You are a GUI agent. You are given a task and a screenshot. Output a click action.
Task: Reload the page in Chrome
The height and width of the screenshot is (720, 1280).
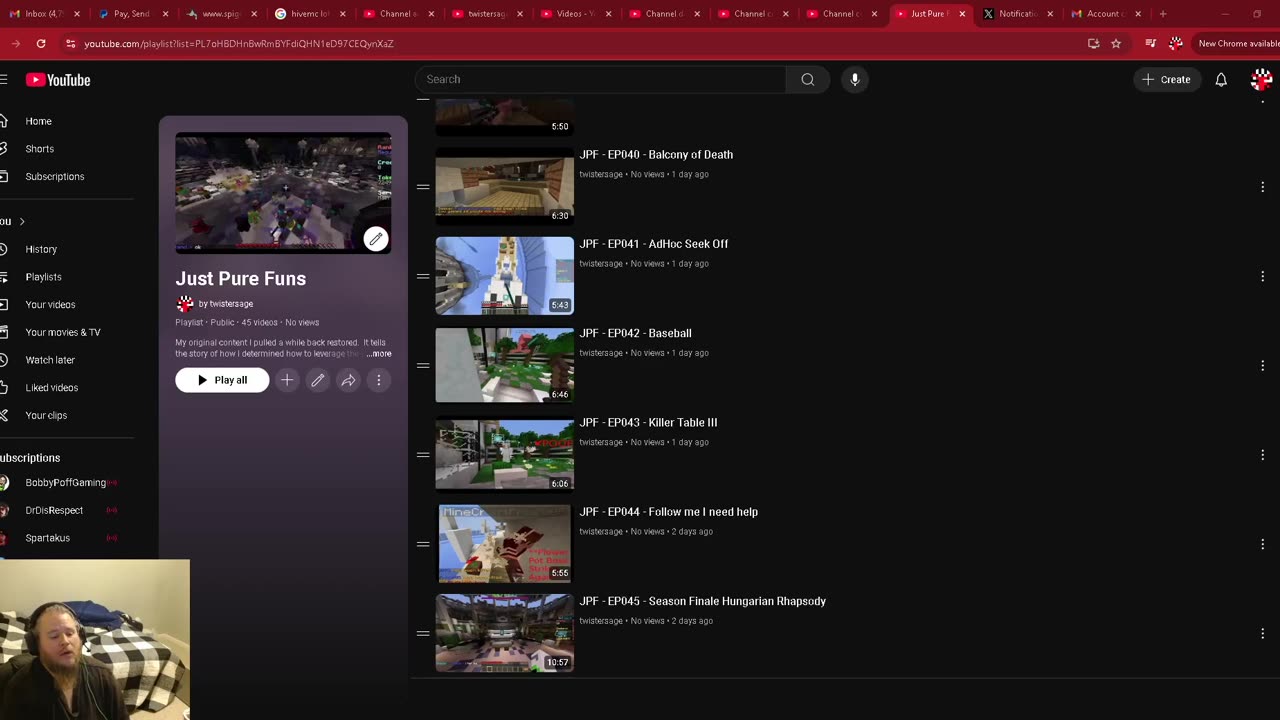[x=41, y=44]
